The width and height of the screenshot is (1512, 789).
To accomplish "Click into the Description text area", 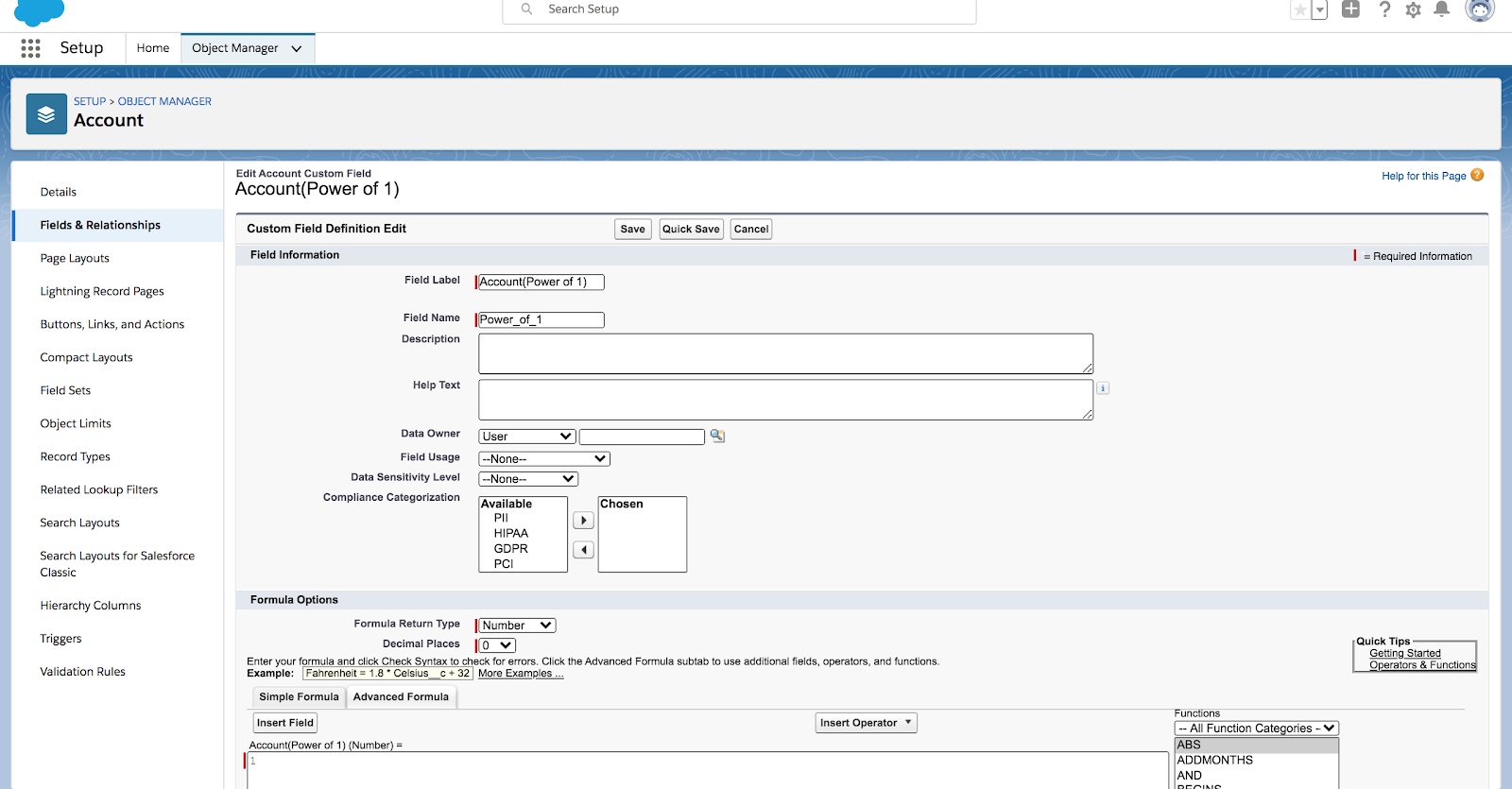I will click(x=785, y=353).
